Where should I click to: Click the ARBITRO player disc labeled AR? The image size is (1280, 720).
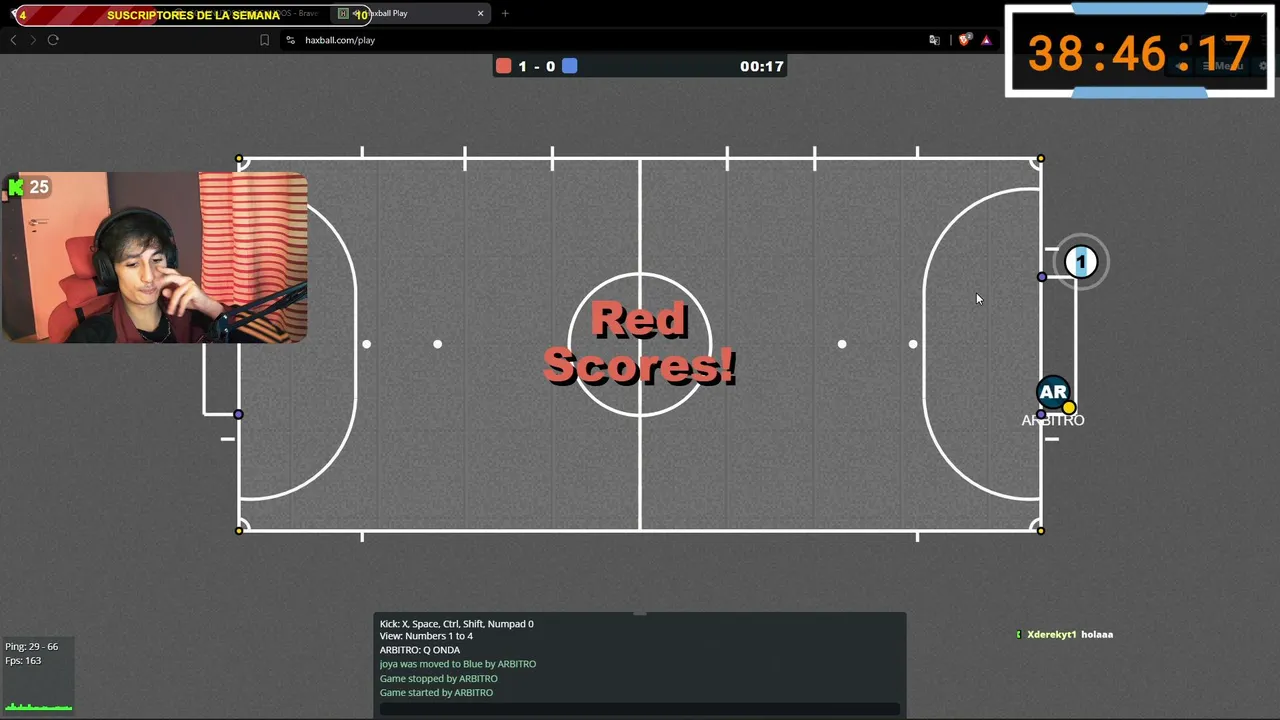coord(1052,392)
